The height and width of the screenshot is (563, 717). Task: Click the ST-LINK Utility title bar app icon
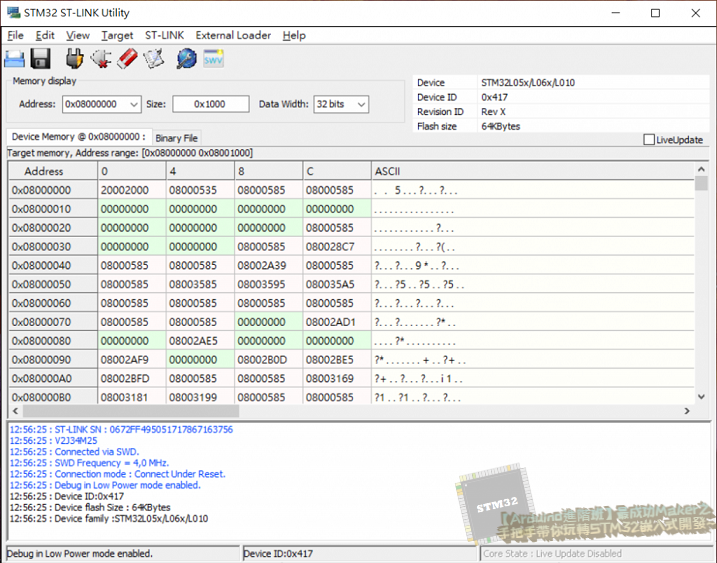coord(14,12)
